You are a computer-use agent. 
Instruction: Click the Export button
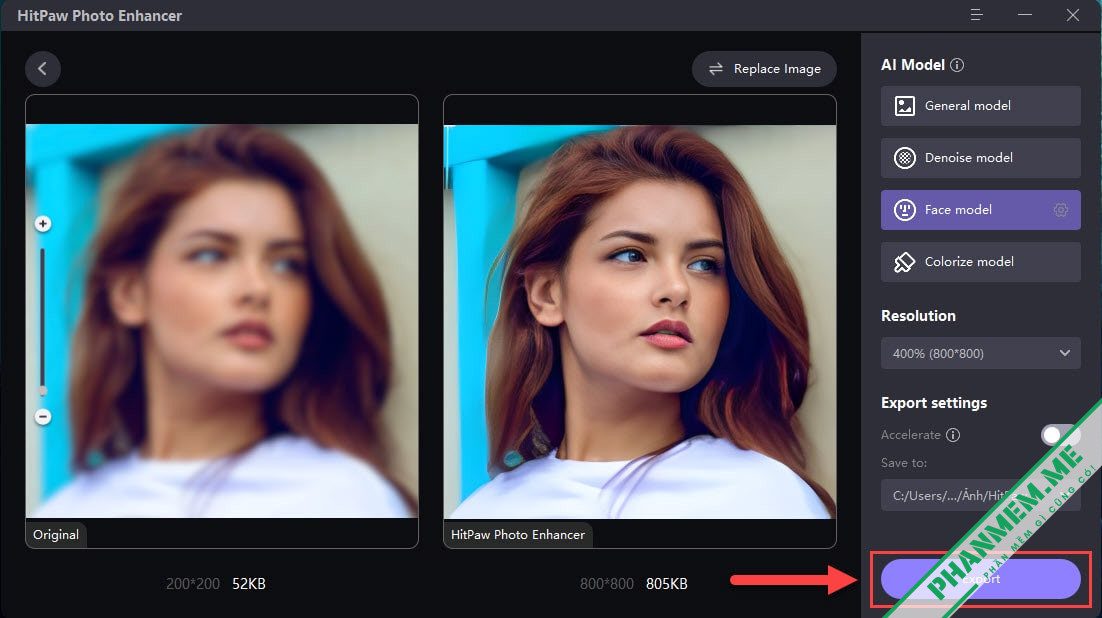[x=980, y=579]
